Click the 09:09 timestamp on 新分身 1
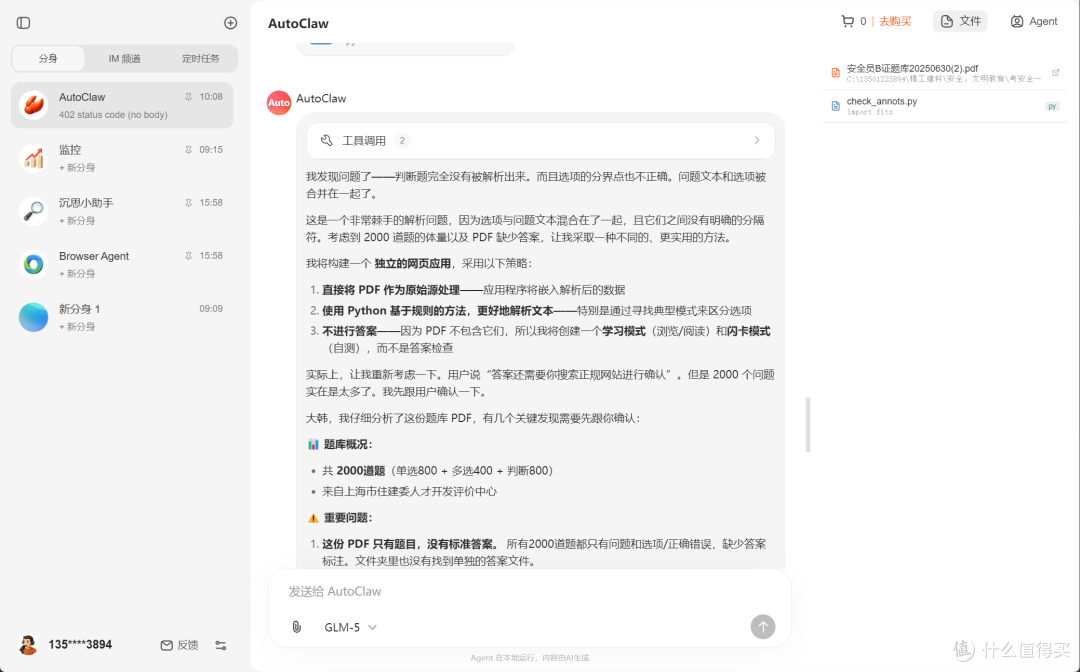The height and width of the screenshot is (672, 1080). (211, 308)
